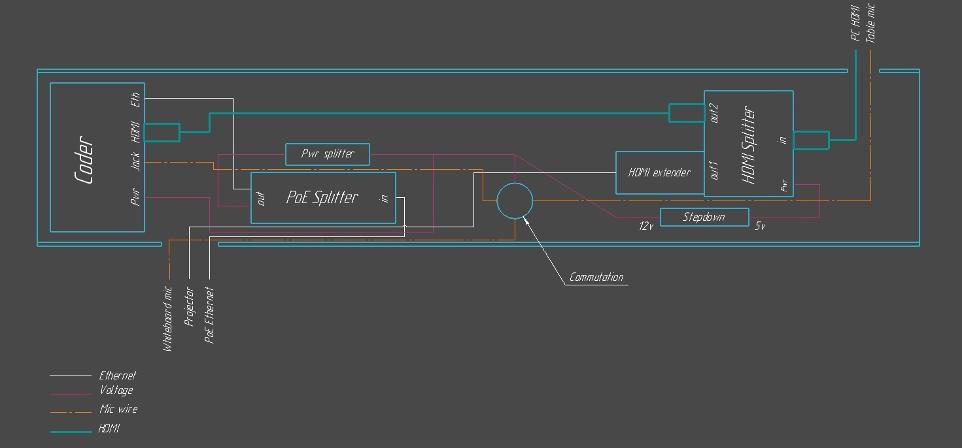Click the Voltage legend entry
Image resolution: width=962 pixels, height=448 pixels.
(116, 391)
